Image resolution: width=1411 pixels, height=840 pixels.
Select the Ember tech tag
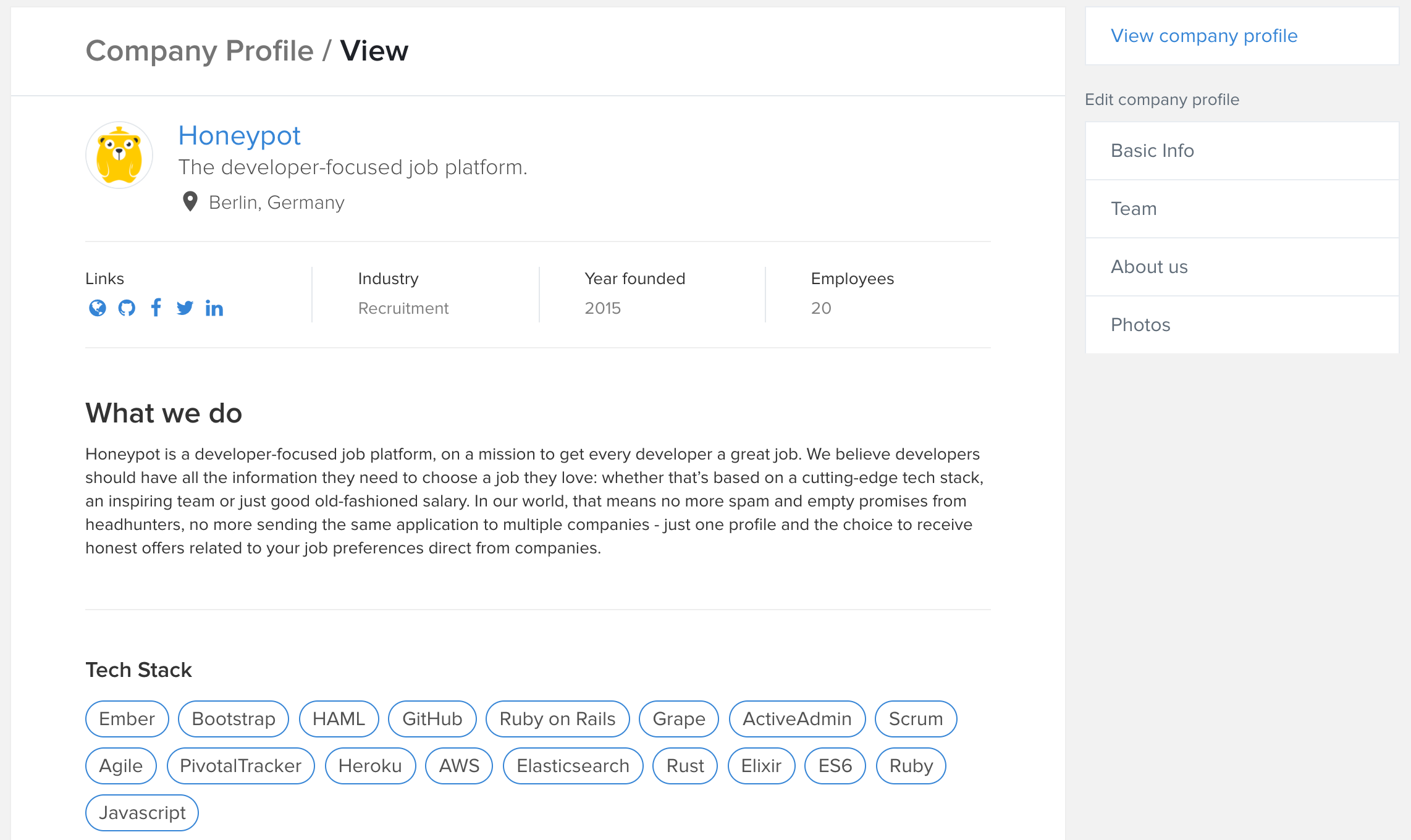[127, 719]
